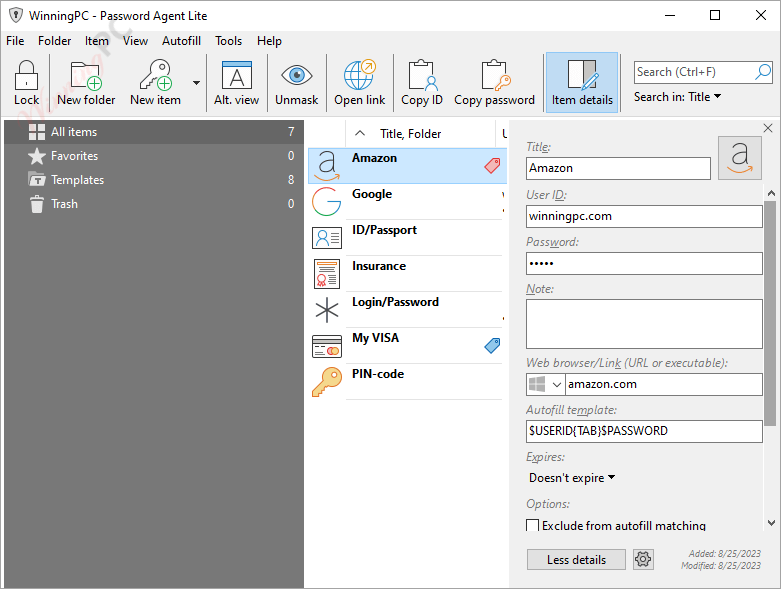781x589 pixels.
Task: Click the Amazon icon thumbnail in details
Action: pyautogui.click(x=740, y=158)
